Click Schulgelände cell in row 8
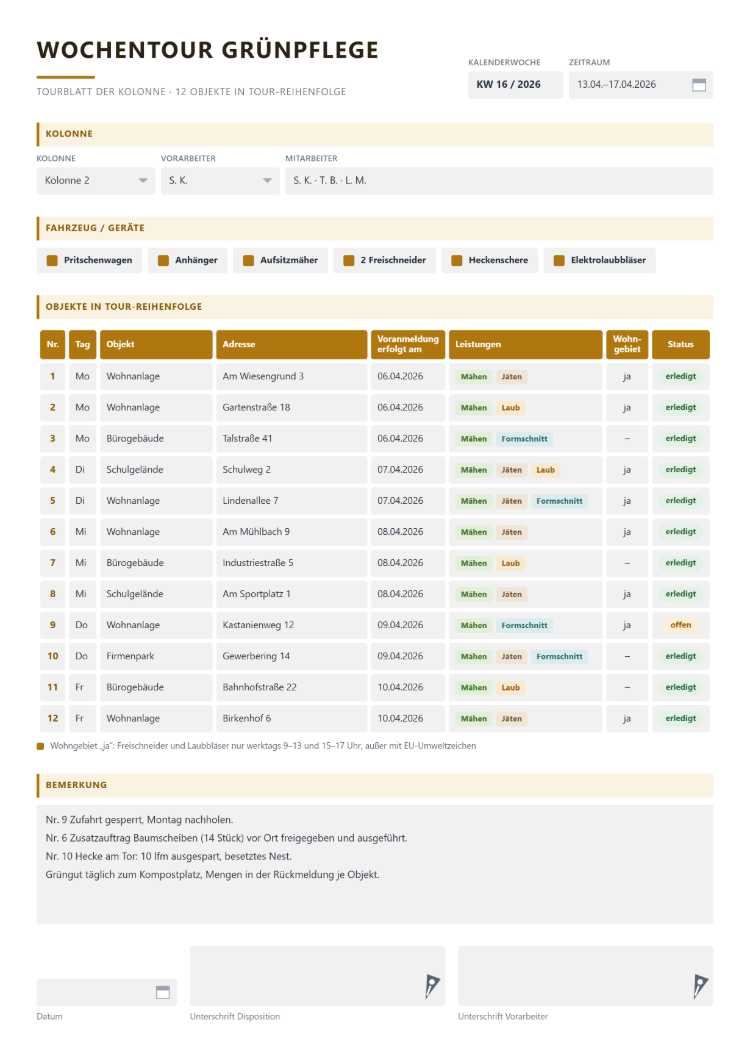The height and width of the screenshot is (1060, 750). point(156,594)
